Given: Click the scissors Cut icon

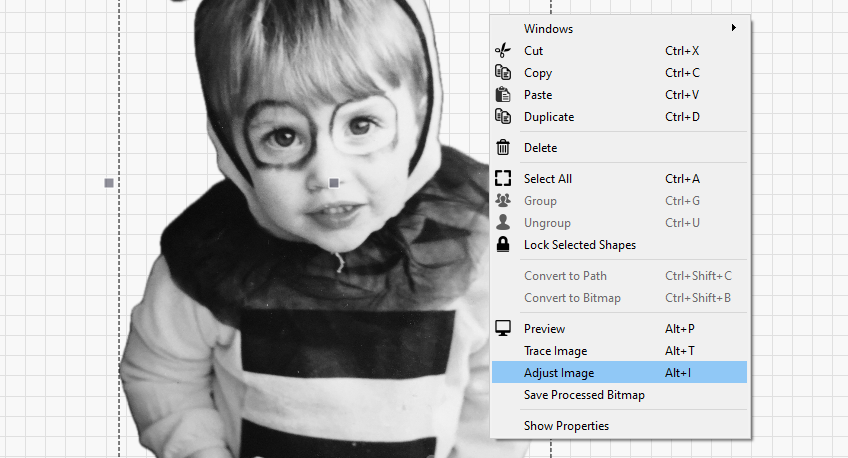Looking at the screenshot, I should 503,51.
